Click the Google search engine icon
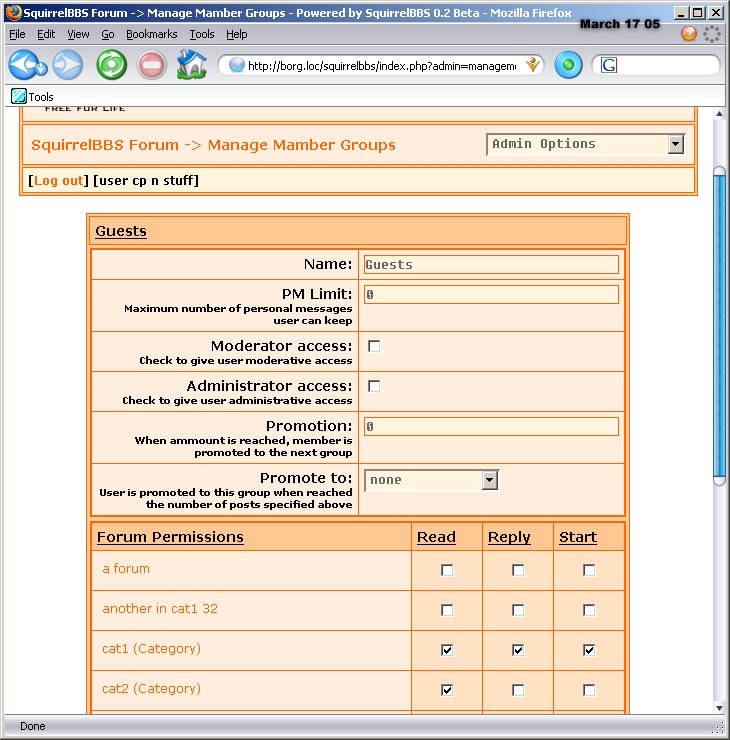This screenshot has height=740, width=730. click(609, 65)
